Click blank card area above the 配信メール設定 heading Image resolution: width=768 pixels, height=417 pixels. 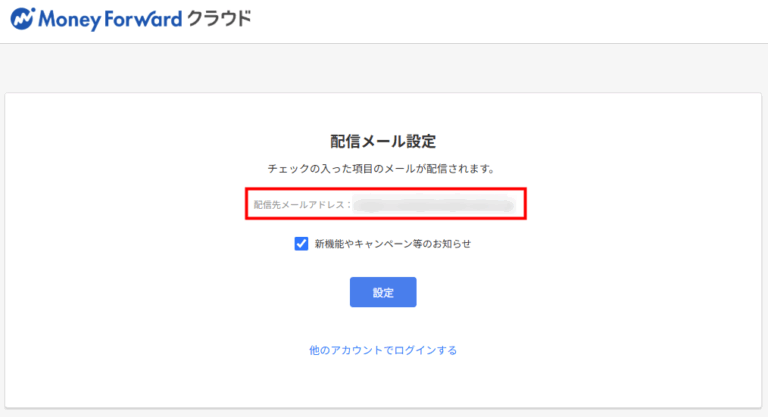(383, 112)
